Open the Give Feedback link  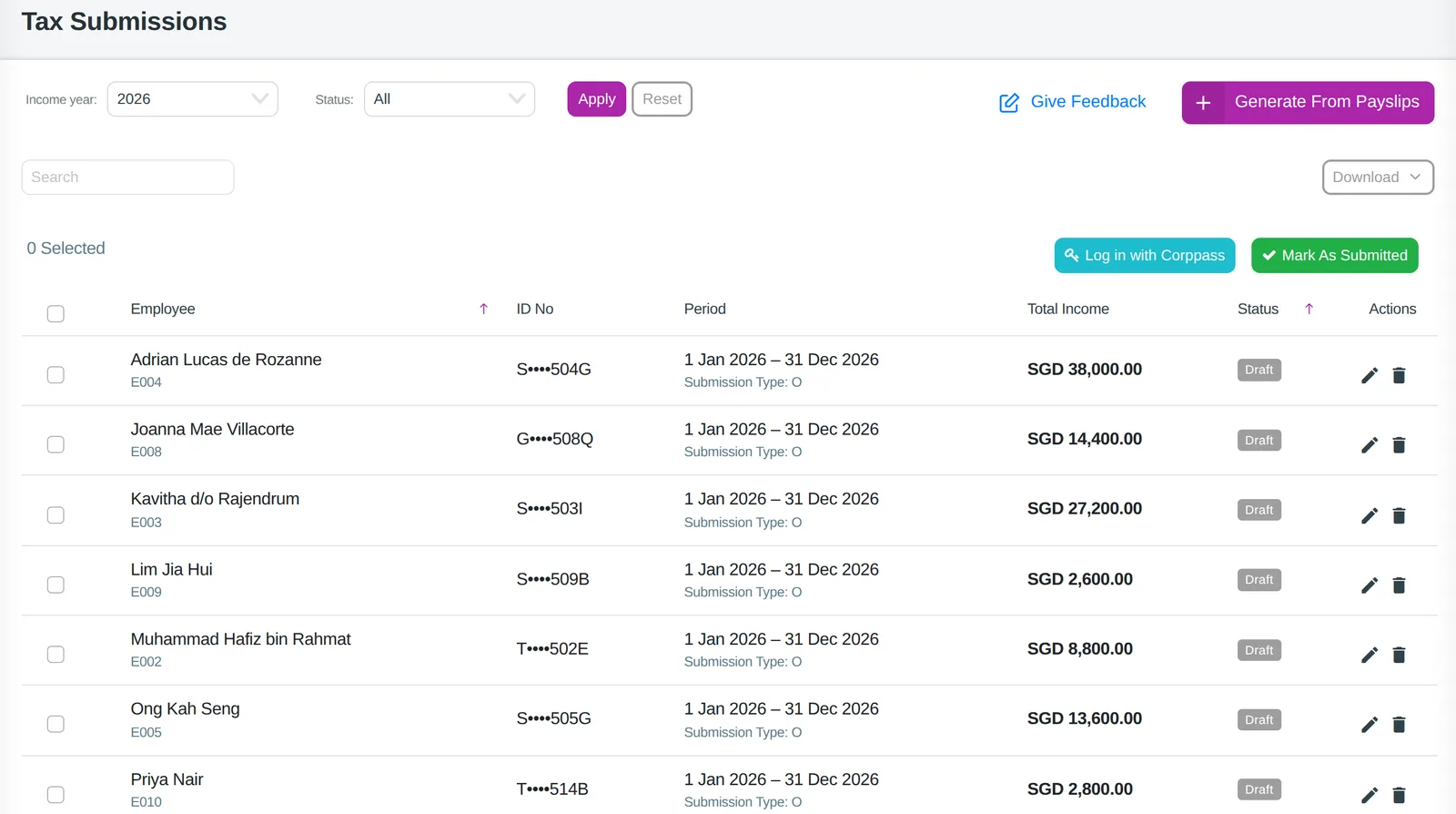[x=1073, y=102]
